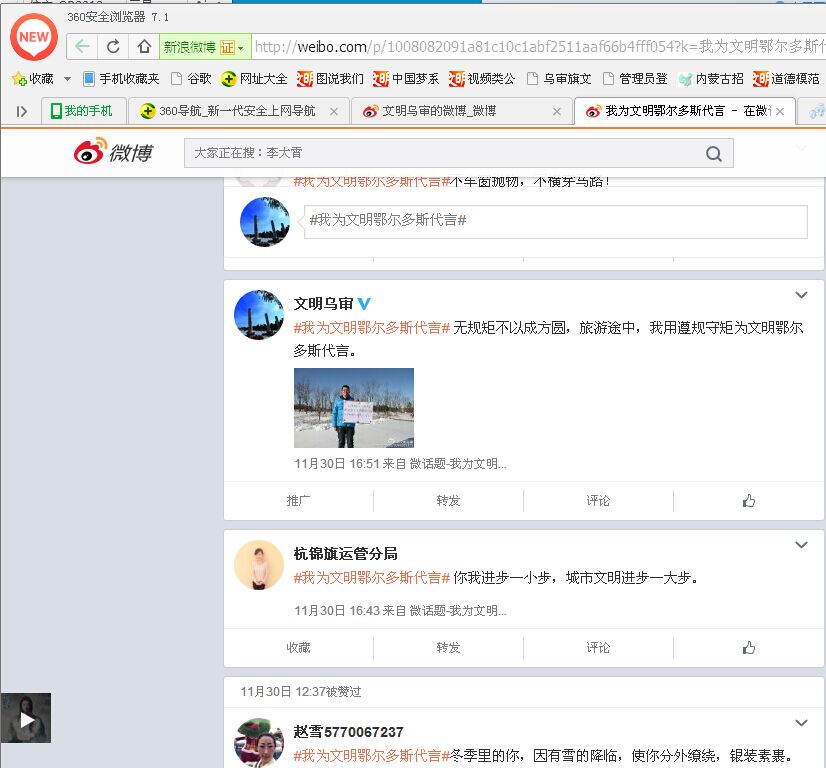The image size is (826, 768).
Task: Click the magnifier search icon
Action: pos(714,154)
